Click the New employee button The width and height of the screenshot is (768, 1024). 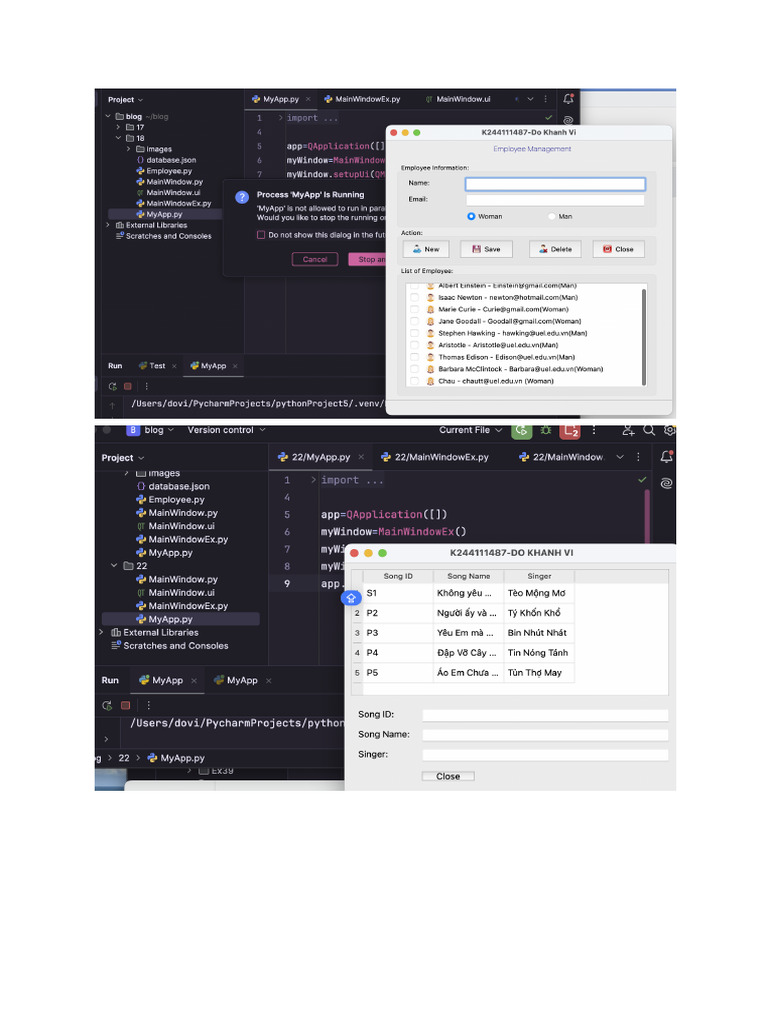point(426,249)
